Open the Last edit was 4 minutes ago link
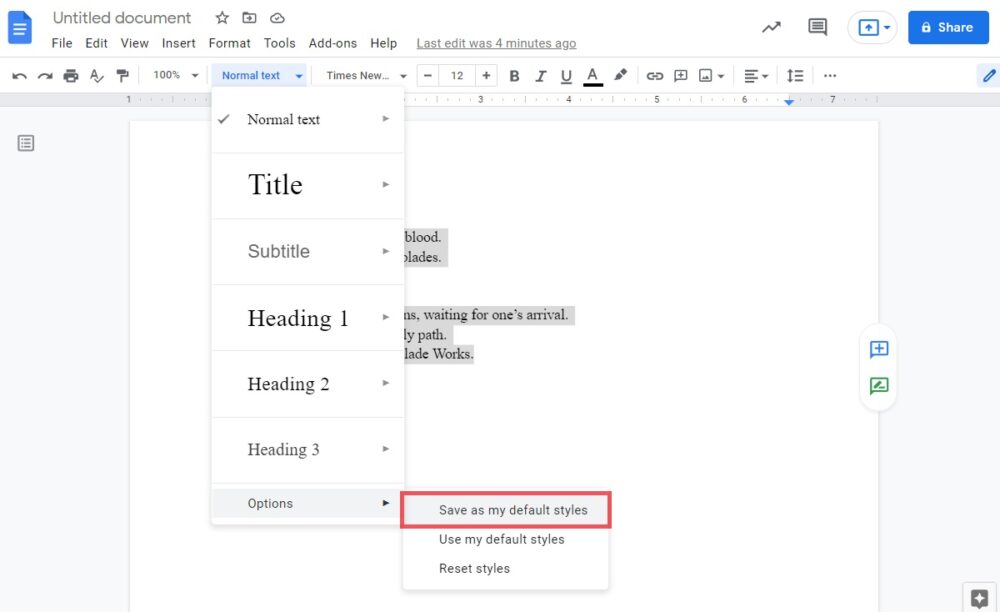Screen dimensions: 1000x612 click(496, 43)
